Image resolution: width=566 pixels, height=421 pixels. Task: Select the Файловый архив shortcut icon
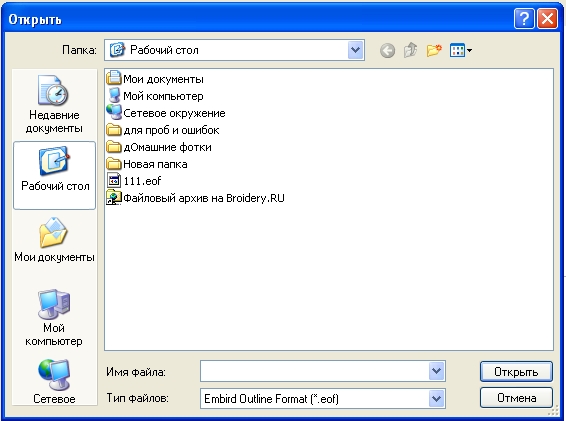click(114, 198)
